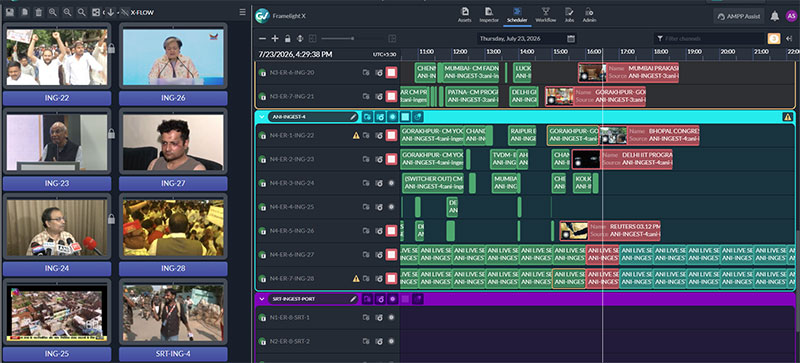This screenshot has height=363, width=800.
Task: Click the folder icon in the SRT-INGEST-PORT header
Action: (x=367, y=299)
